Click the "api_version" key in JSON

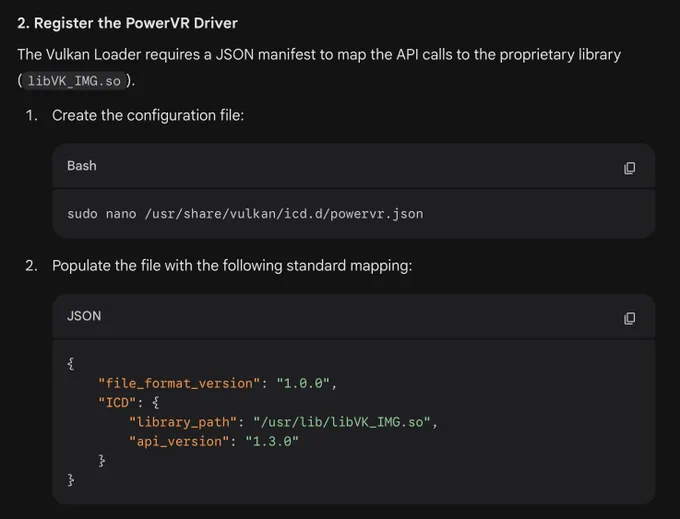[179, 441]
